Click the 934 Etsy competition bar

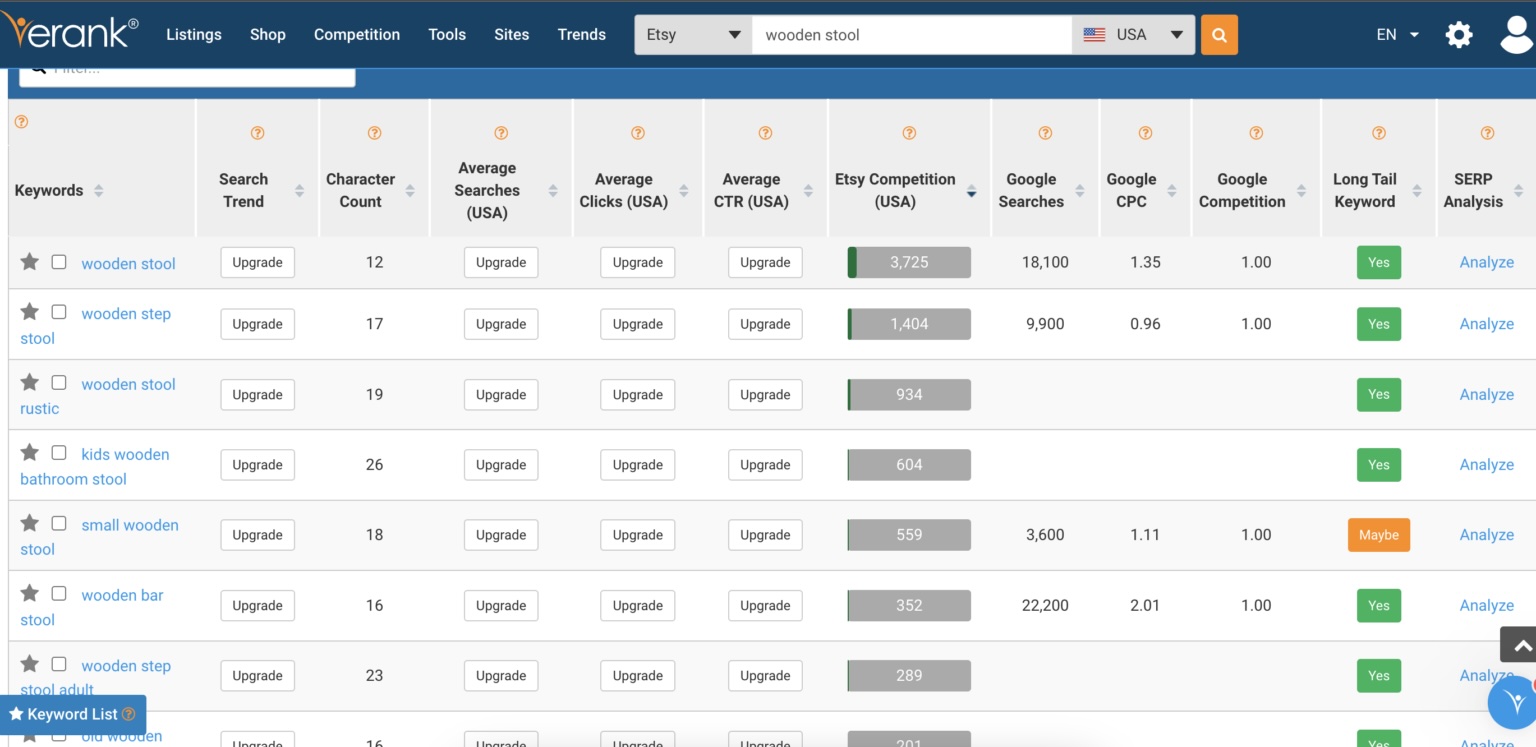pyautogui.click(x=909, y=395)
